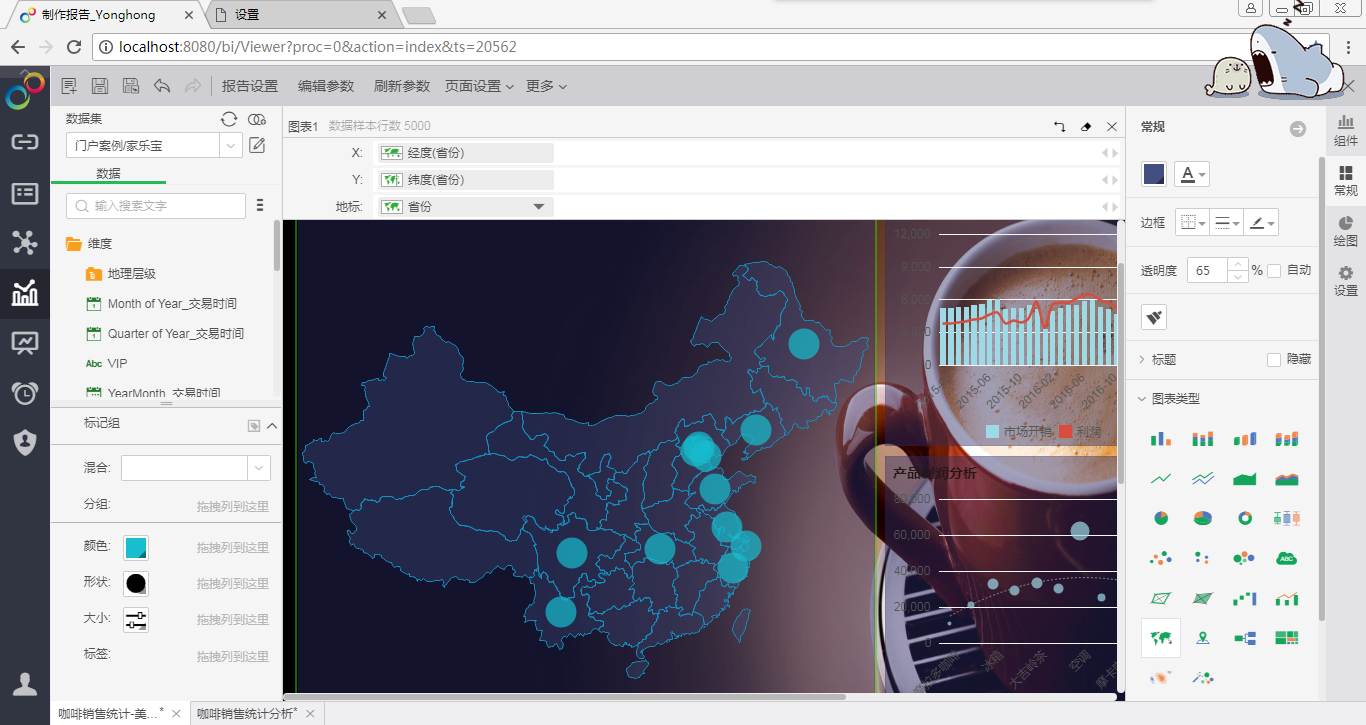Screen dimensions: 1366x725
Task: Select the treemap chart type icon
Action: coord(1286,638)
